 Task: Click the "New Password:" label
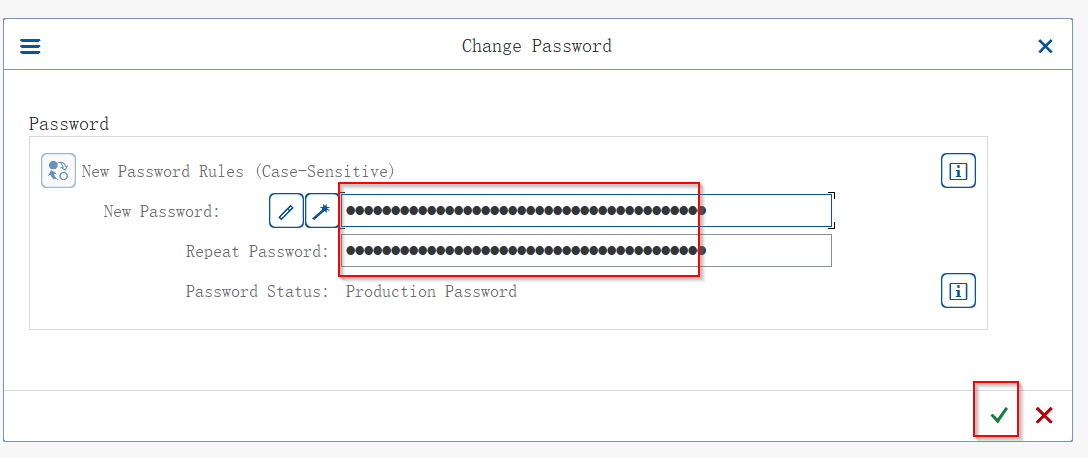point(161,211)
